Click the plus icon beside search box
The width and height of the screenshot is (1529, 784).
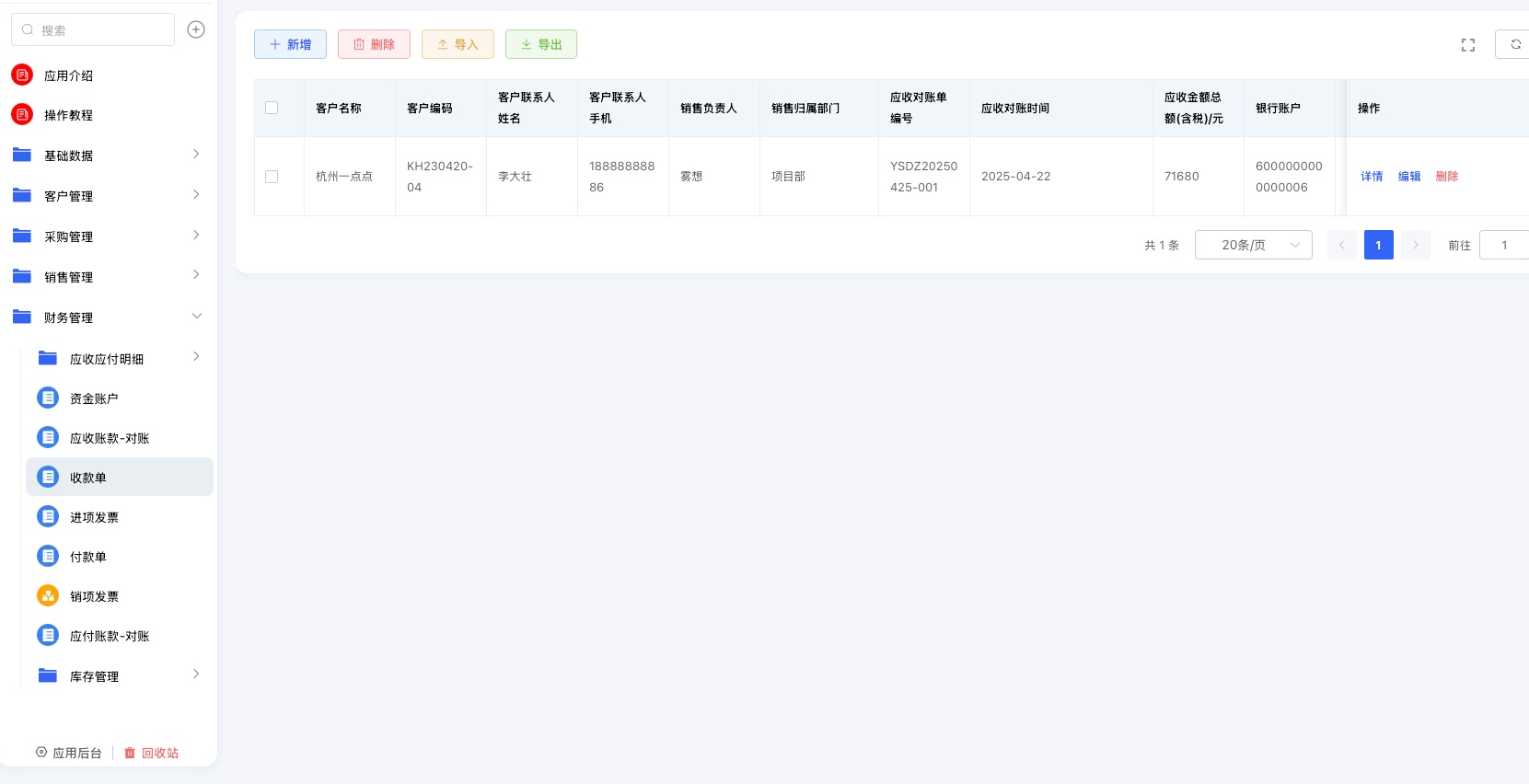(196, 29)
